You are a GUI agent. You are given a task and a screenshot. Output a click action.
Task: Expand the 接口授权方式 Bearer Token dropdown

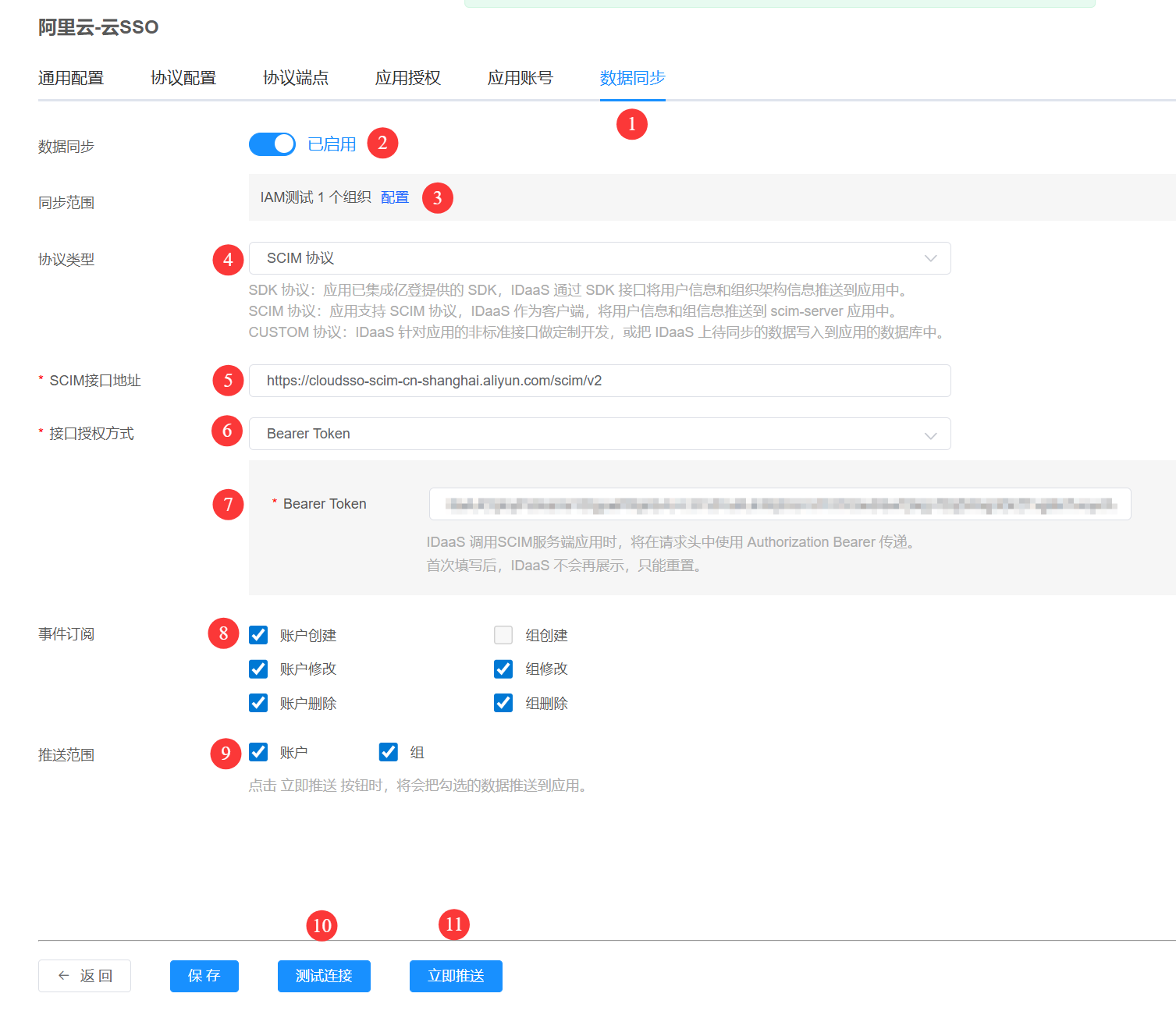tap(599, 434)
